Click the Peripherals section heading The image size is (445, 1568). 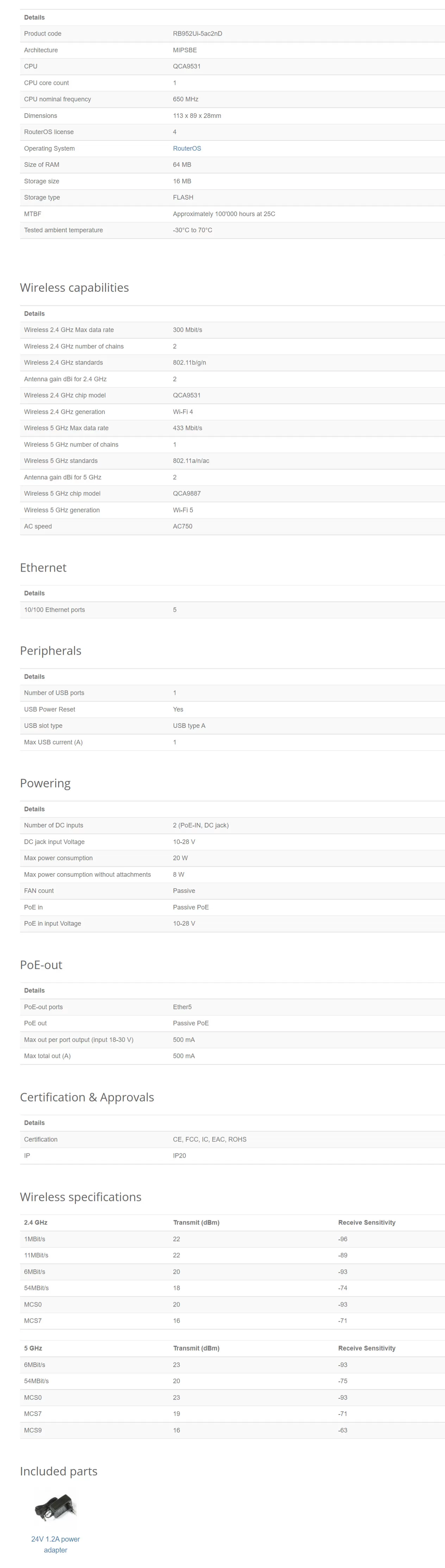click(x=51, y=651)
